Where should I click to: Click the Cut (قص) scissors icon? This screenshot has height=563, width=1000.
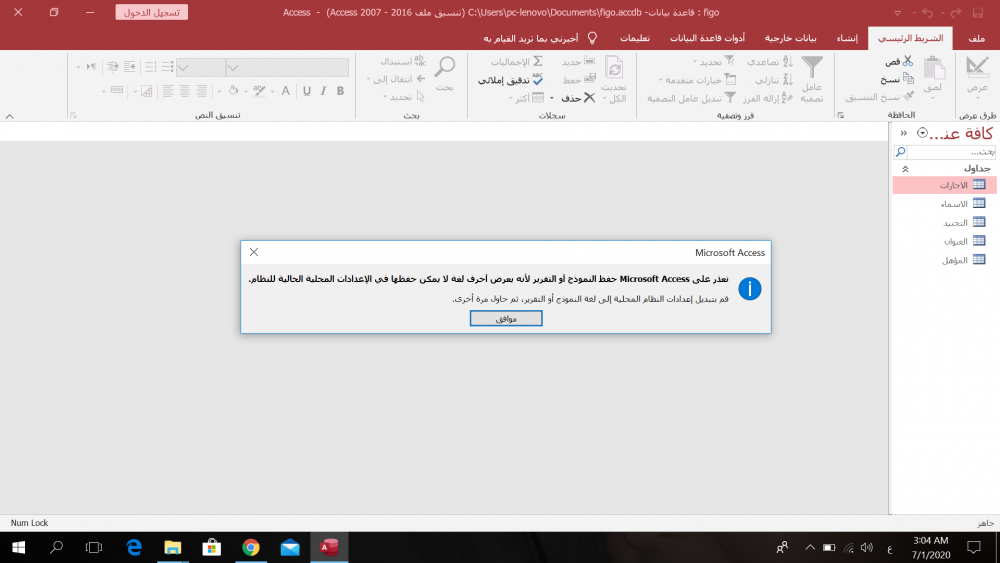pos(908,61)
